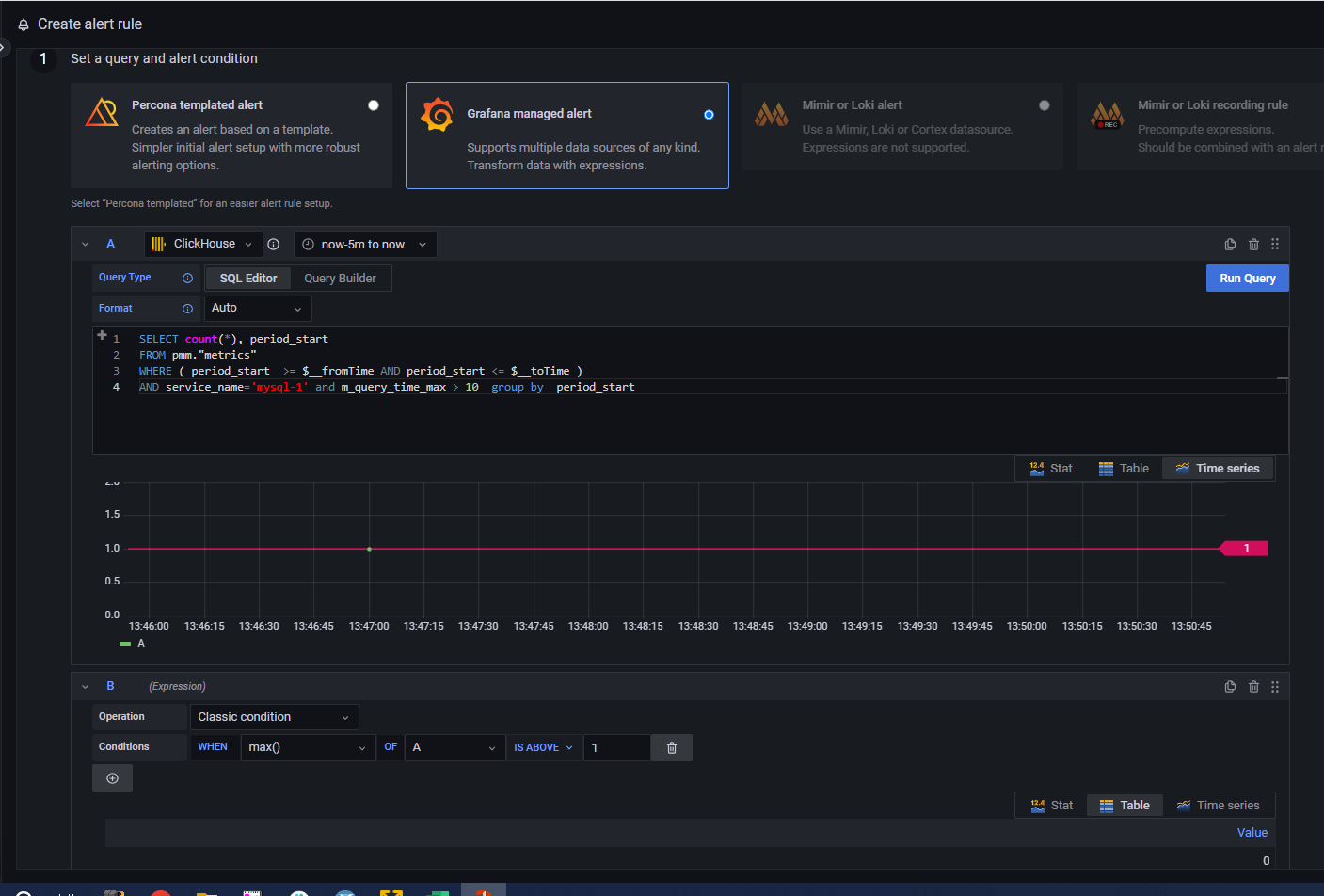Click the active highlighted app on the taskbar

pos(484,890)
